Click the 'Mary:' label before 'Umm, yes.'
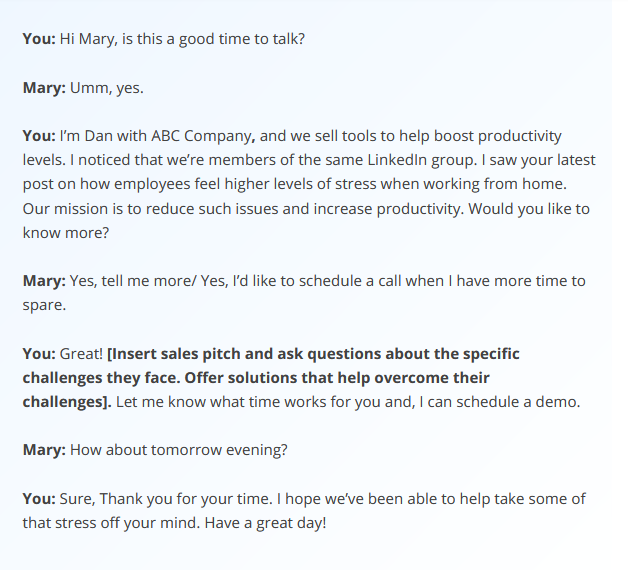The height and width of the screenshot is (570, 628). 44,88
